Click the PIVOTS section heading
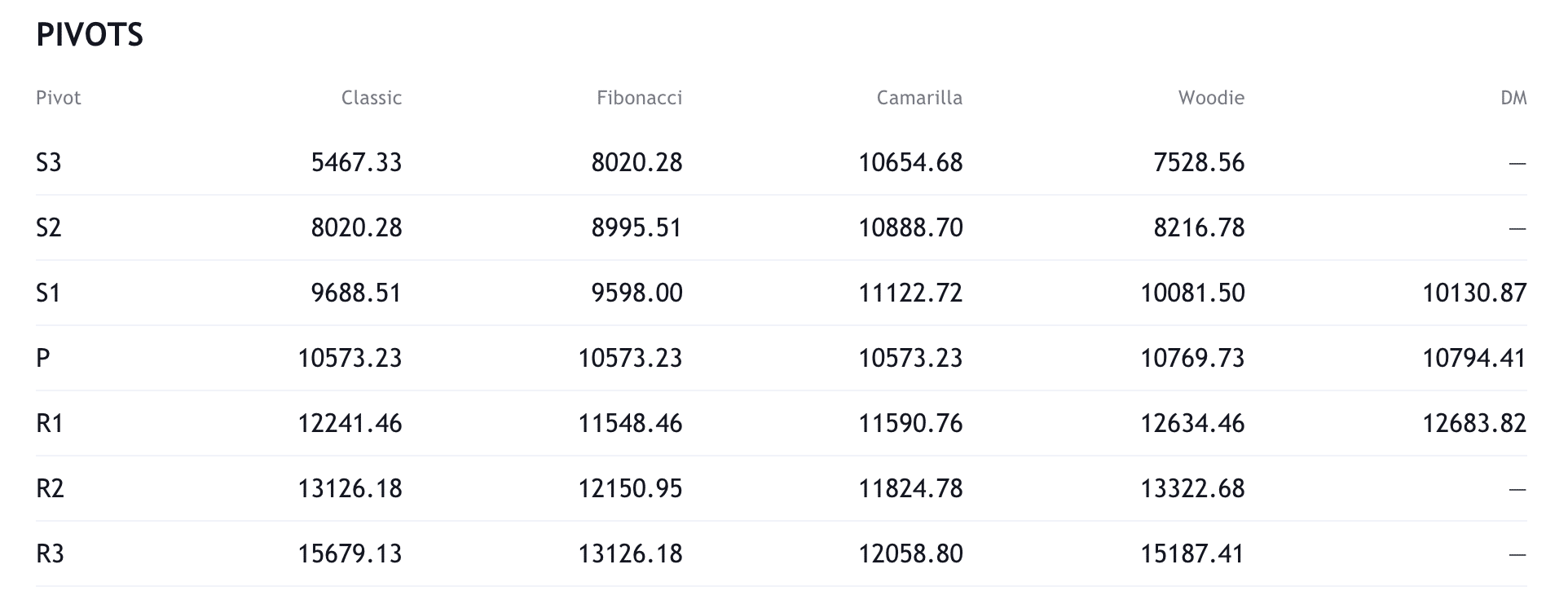Image resolution: width=1568 pixels, height=613 pixels. point(90,35)
